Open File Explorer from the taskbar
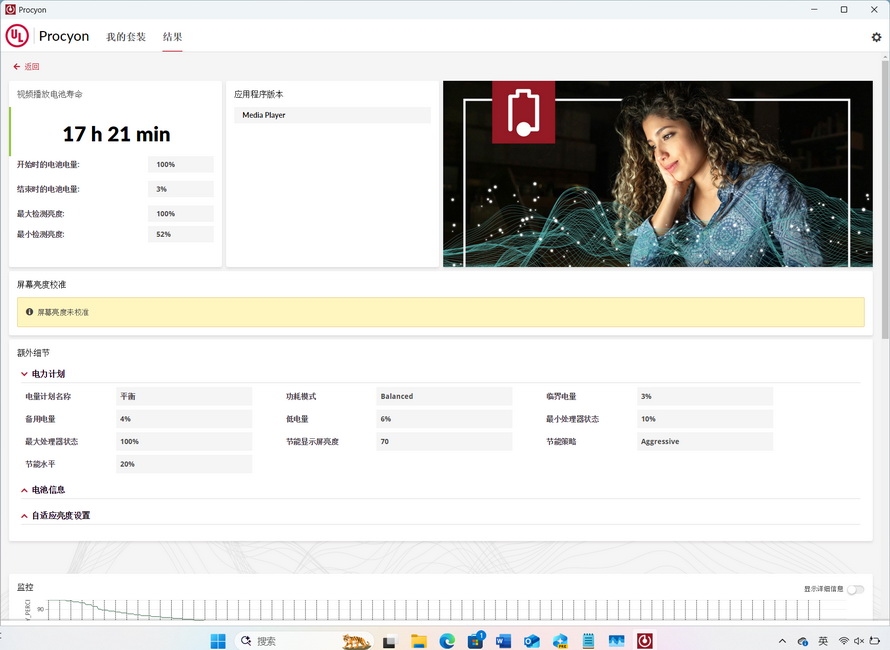This screenshot has width=890, height=650. click(x=418, y=641)
